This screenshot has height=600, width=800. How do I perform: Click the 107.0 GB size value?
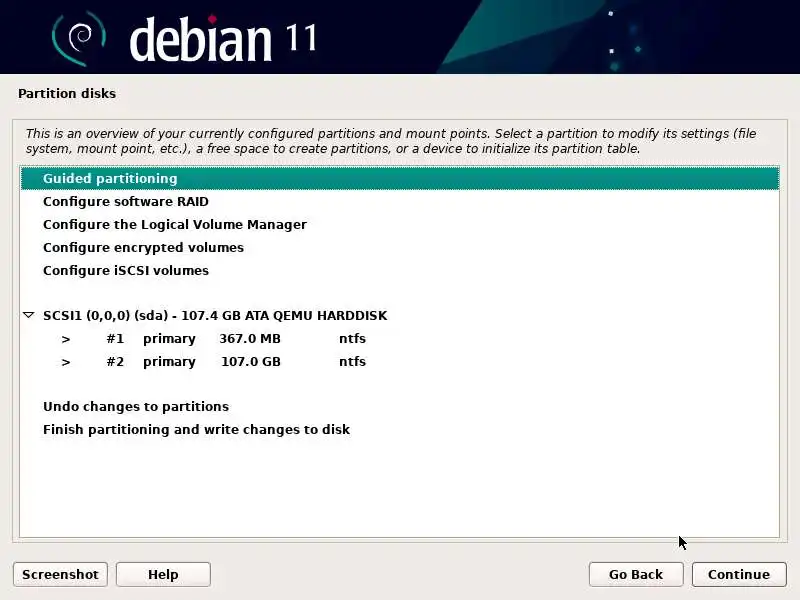251,362
